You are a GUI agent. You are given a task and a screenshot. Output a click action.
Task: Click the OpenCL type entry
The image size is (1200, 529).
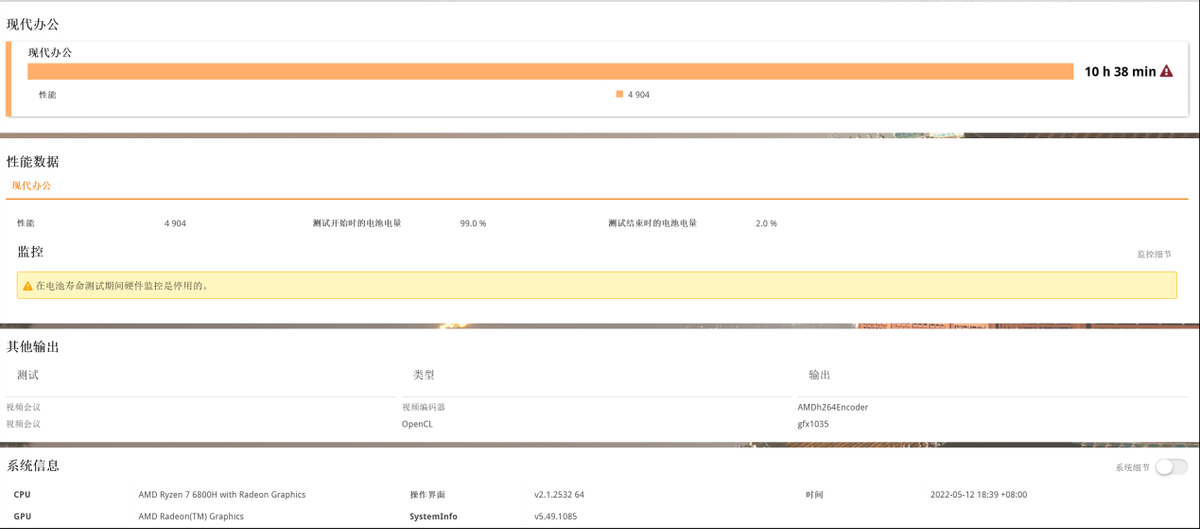417,424
